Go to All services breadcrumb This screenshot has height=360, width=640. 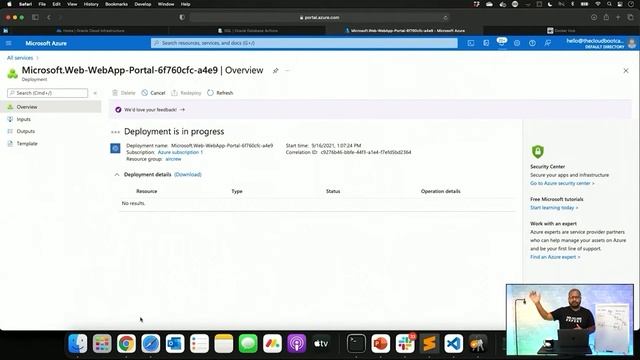point(20,58)
